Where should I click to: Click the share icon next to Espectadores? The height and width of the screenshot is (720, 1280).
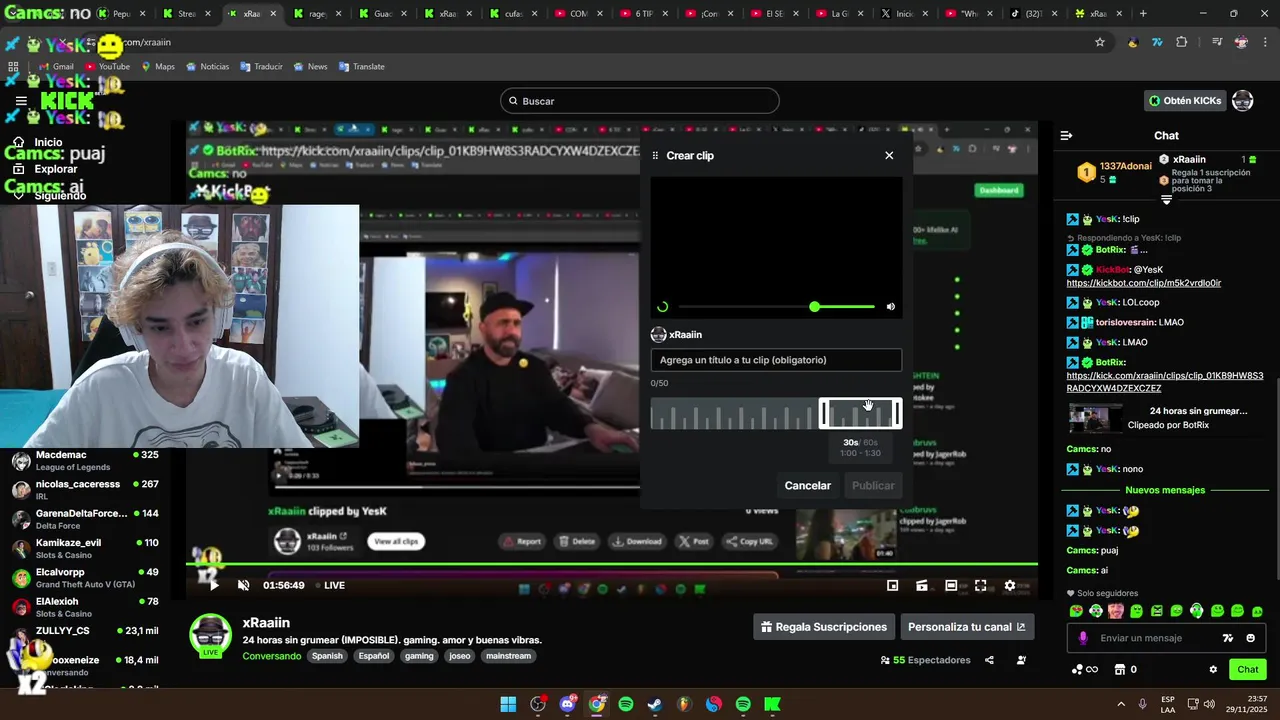click(x=989, y=660)
